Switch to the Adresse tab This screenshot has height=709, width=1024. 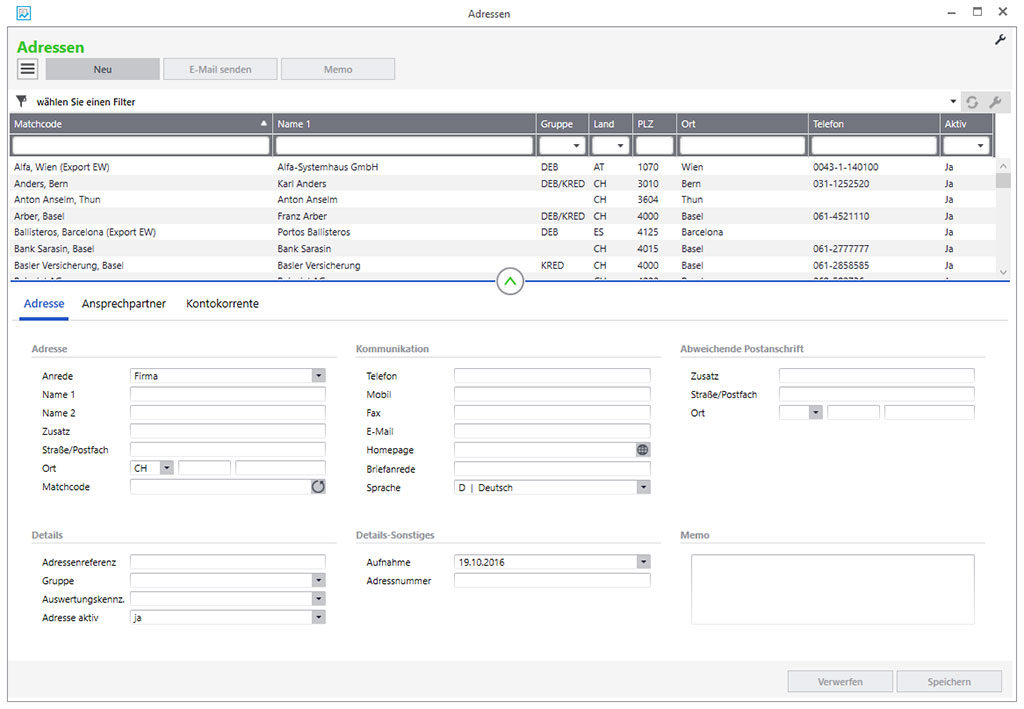click(44, 304)
